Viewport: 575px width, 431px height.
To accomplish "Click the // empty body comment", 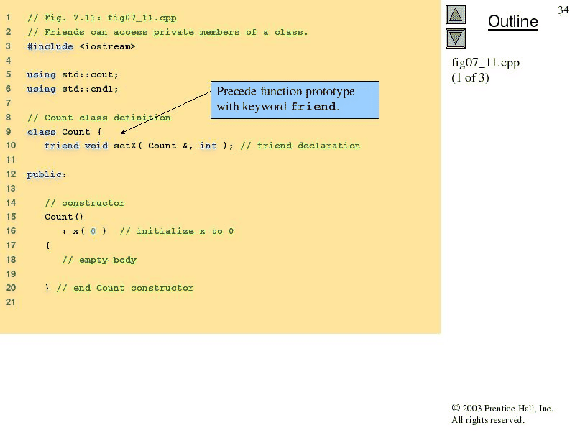I will tap(99, 260).
